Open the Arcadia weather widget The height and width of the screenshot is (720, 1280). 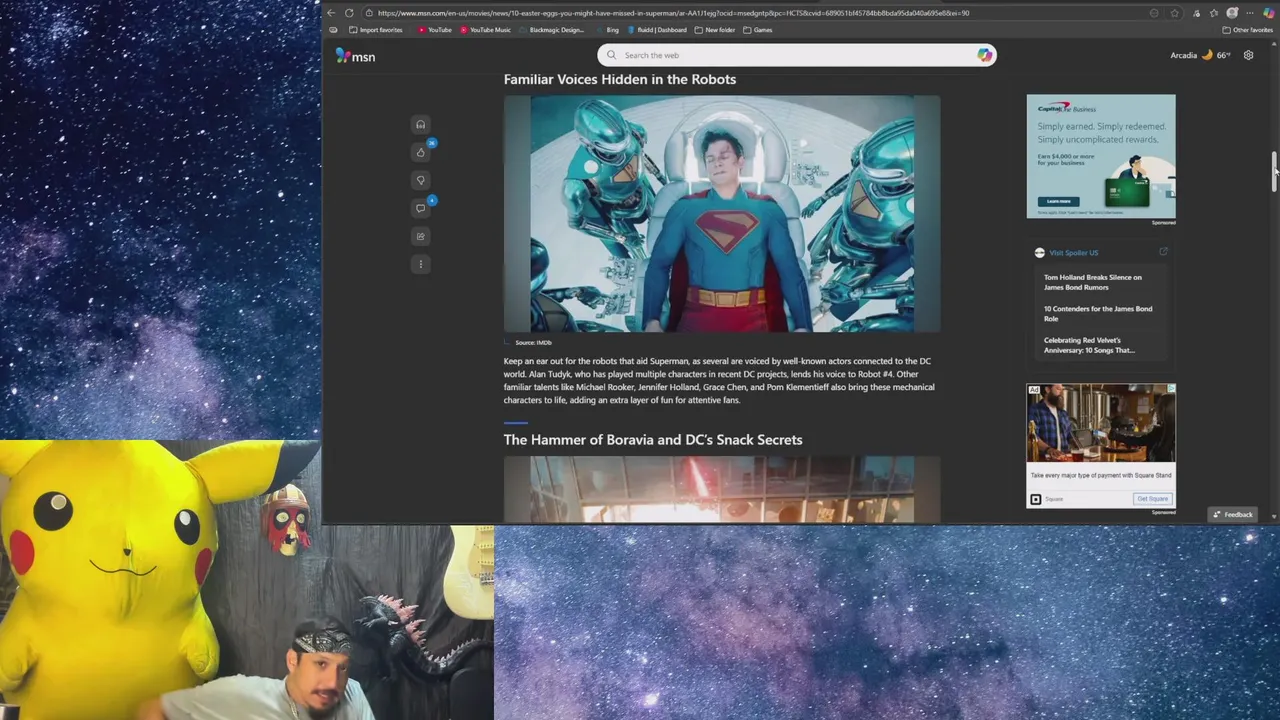(x=1200, y=55)
